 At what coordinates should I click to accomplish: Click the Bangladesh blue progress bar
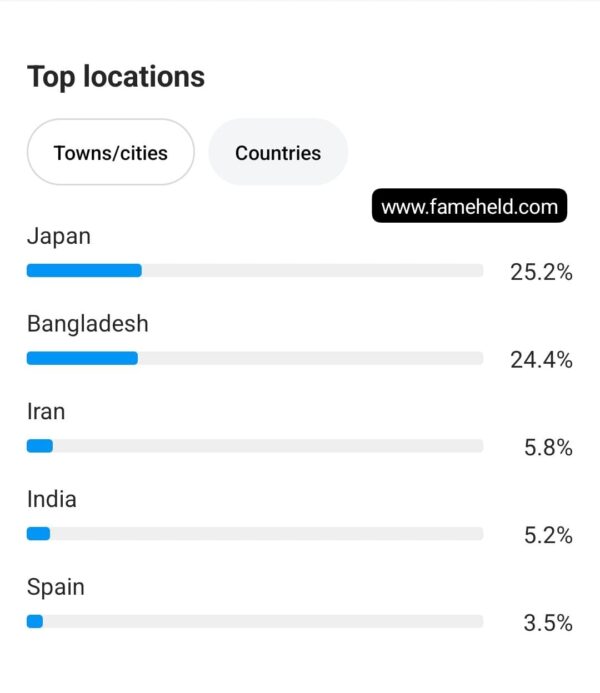tap(82, 358)
